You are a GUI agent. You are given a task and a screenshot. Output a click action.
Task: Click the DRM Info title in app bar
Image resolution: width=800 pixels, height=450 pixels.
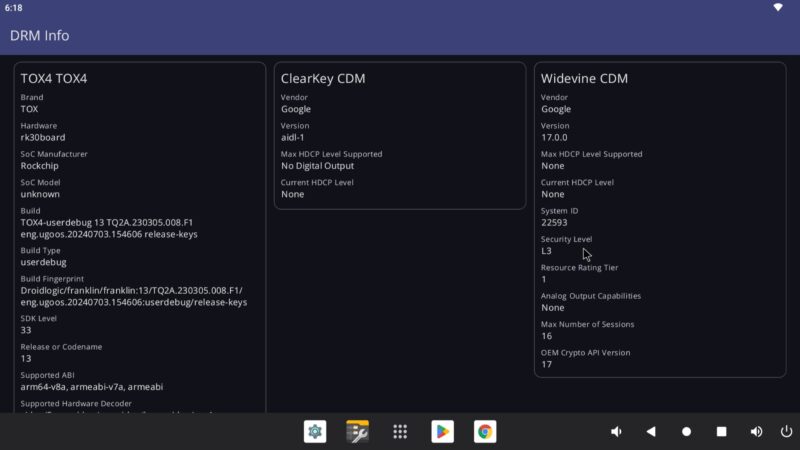[x=39, y=35]
